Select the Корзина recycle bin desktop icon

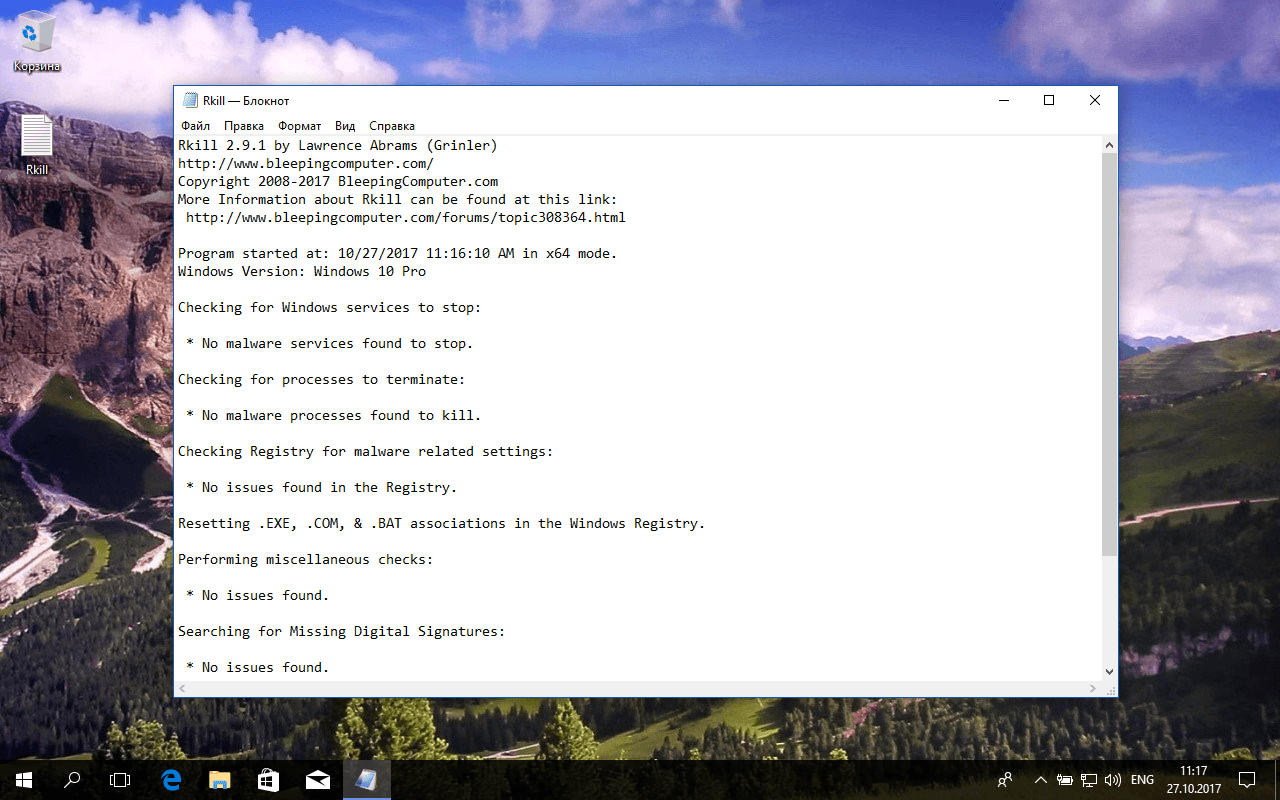click(37, 42)
